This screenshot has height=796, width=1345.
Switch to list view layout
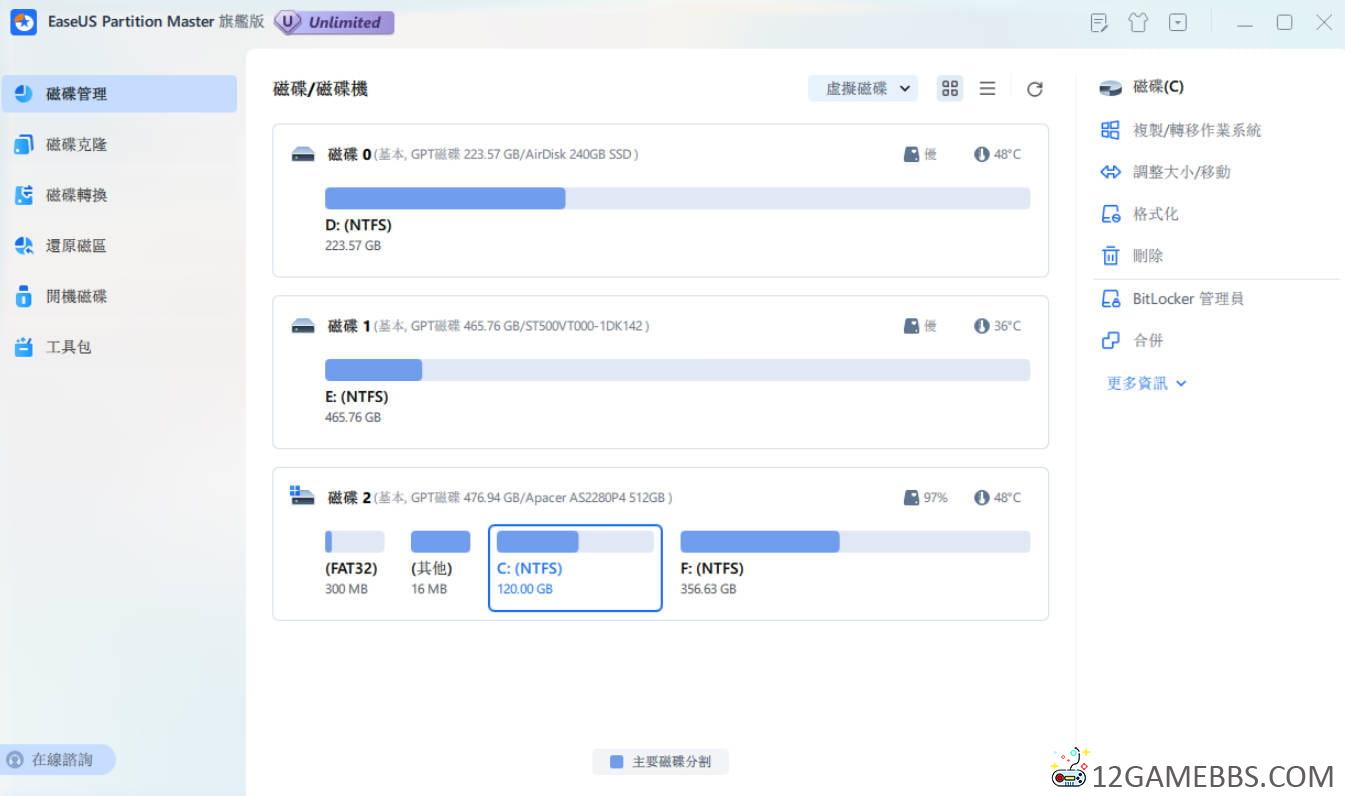[987, 88]
